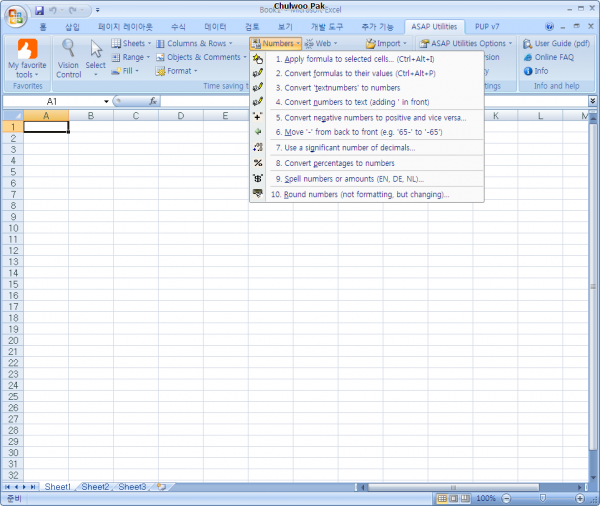
Task: Open Vision Control magnifier tool
Action: [68, 49]
